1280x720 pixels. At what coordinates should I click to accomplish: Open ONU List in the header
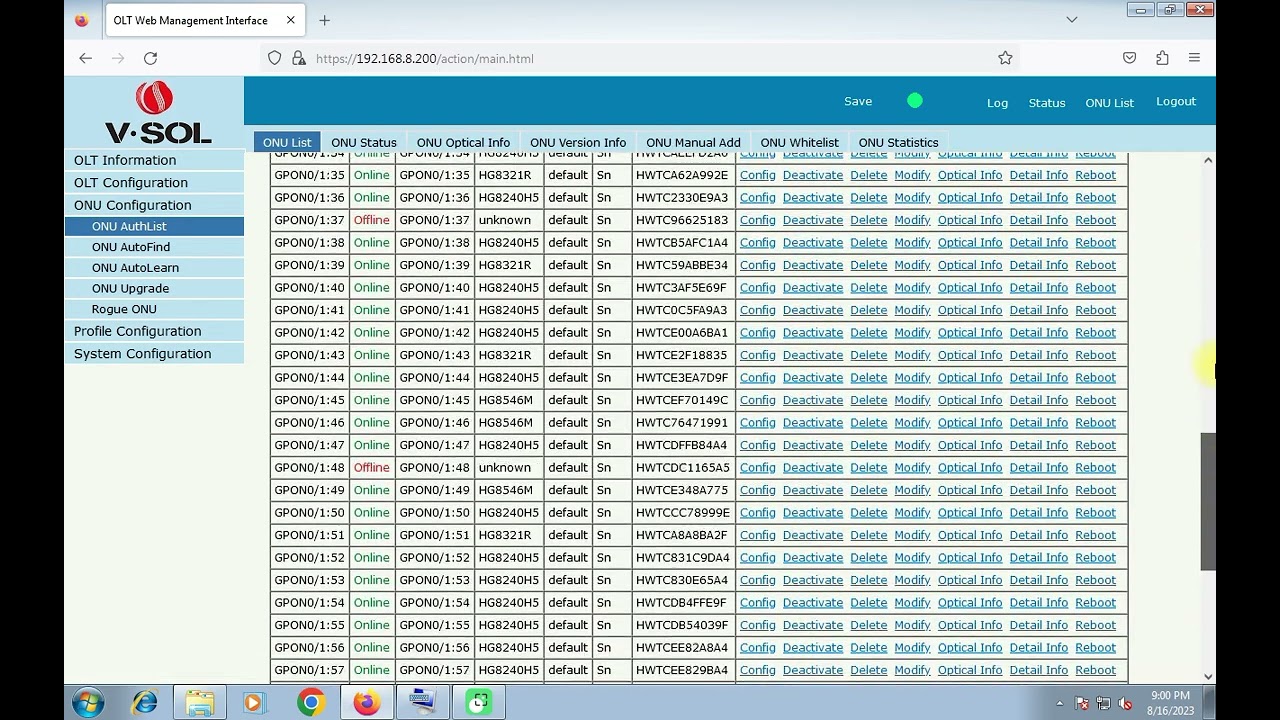pyautogui.click(x=1109, y=103)
